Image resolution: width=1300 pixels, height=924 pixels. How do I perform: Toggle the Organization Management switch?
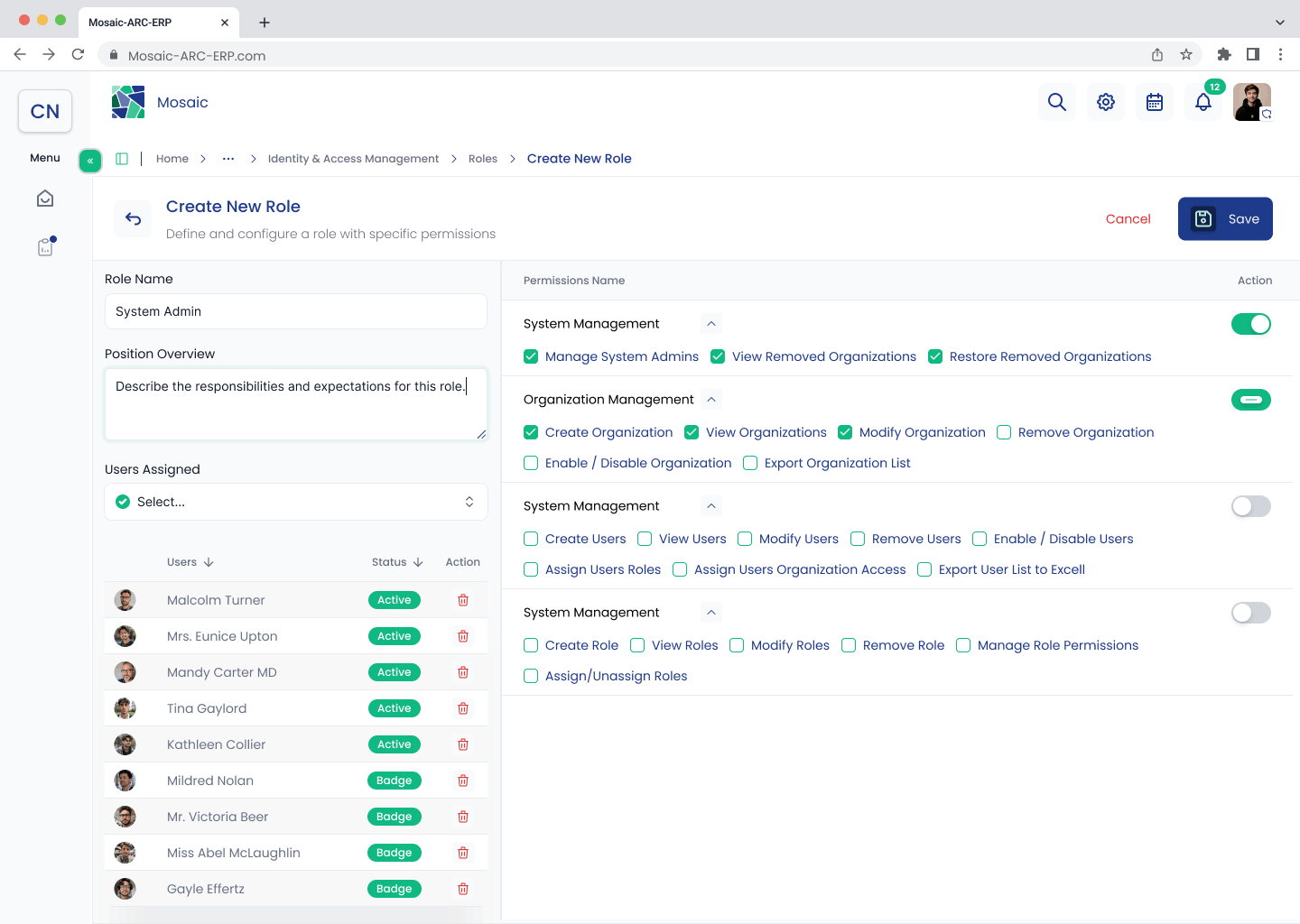(x=1251, y=400)
